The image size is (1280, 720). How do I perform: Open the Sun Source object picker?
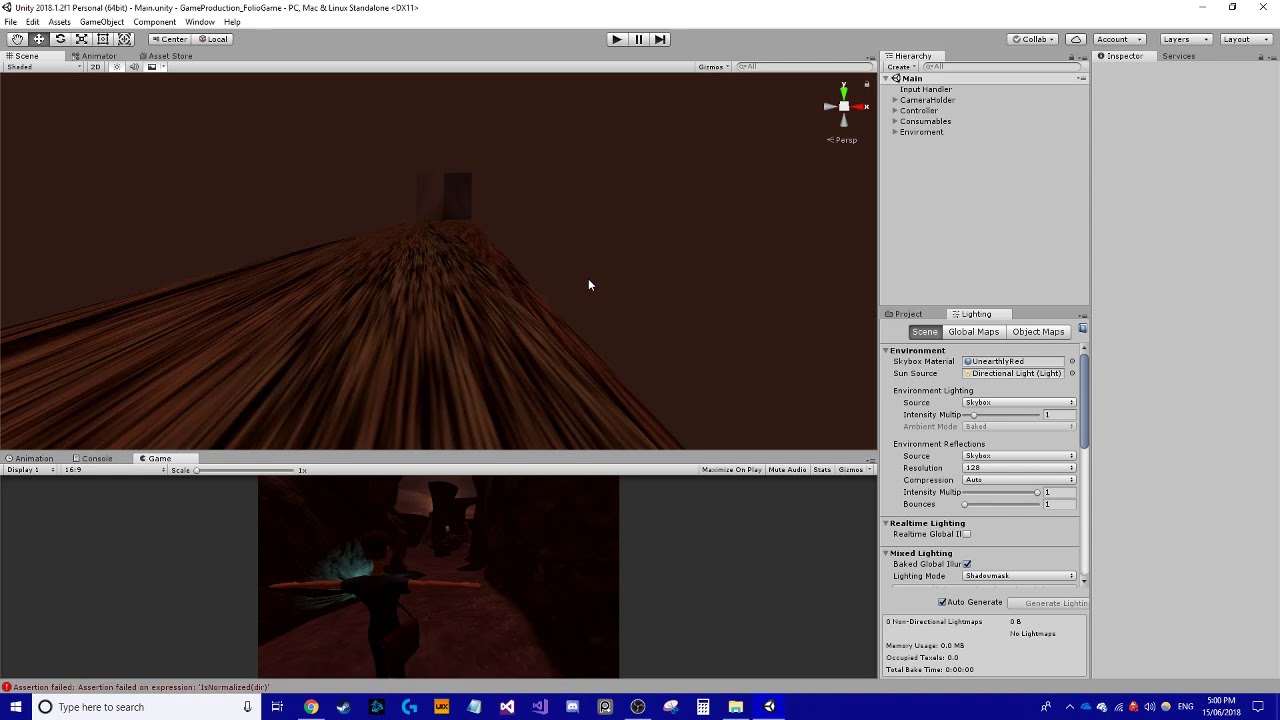pos(1072,373)
